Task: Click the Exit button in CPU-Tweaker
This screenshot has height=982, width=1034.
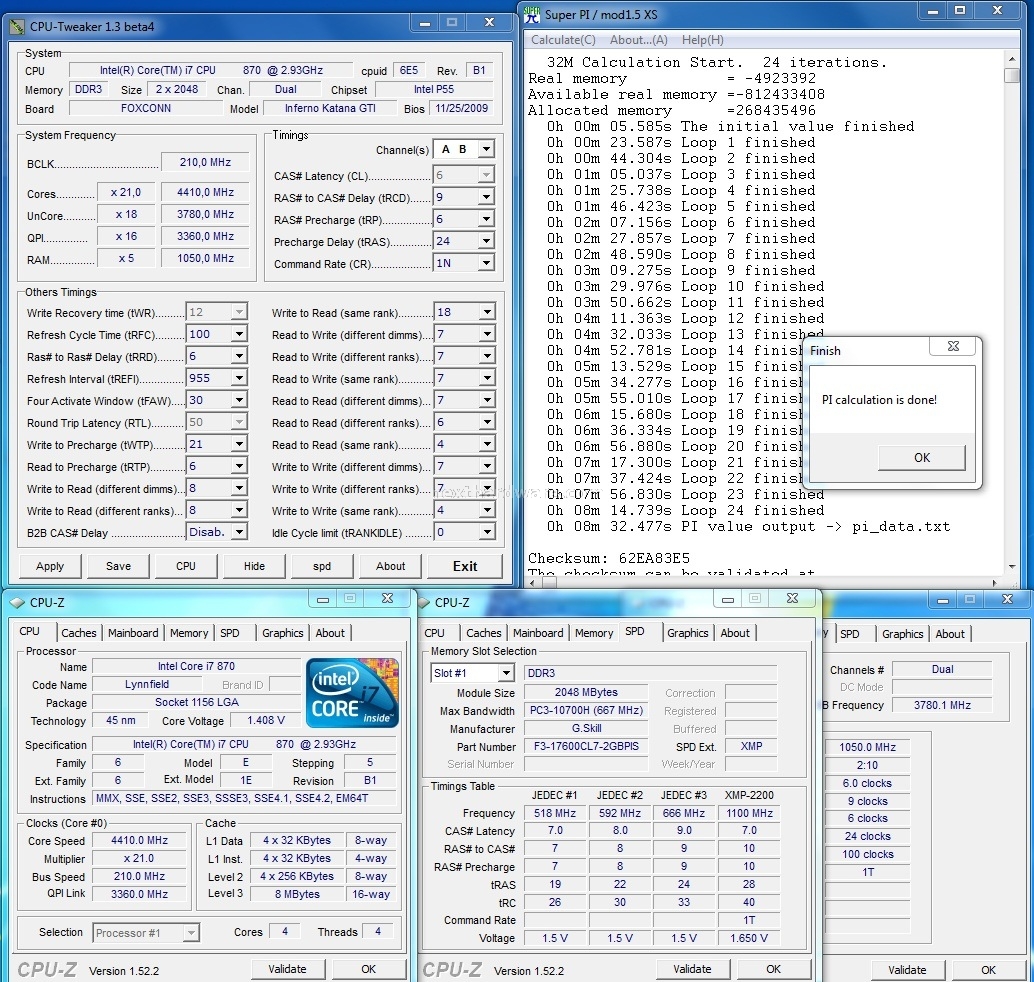Action: pyautogui.click(x=465, y=567)
